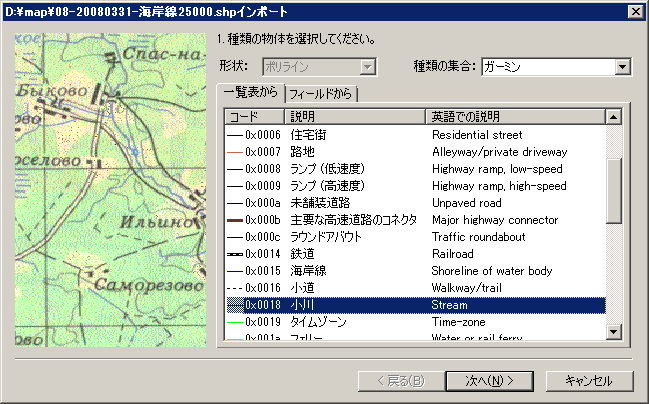This screenshot has height=404, width=649.
Task: Click the list scrollbar down arrow
Action: (x=613, y=332)
